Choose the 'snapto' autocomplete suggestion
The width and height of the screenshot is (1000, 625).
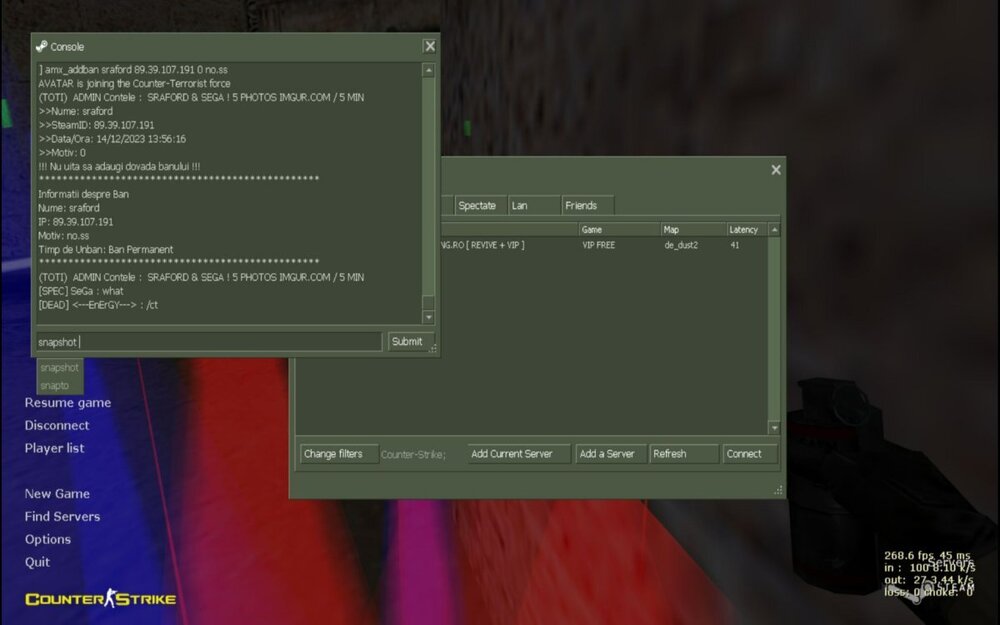pyautogui.click(x=55, y=385)
